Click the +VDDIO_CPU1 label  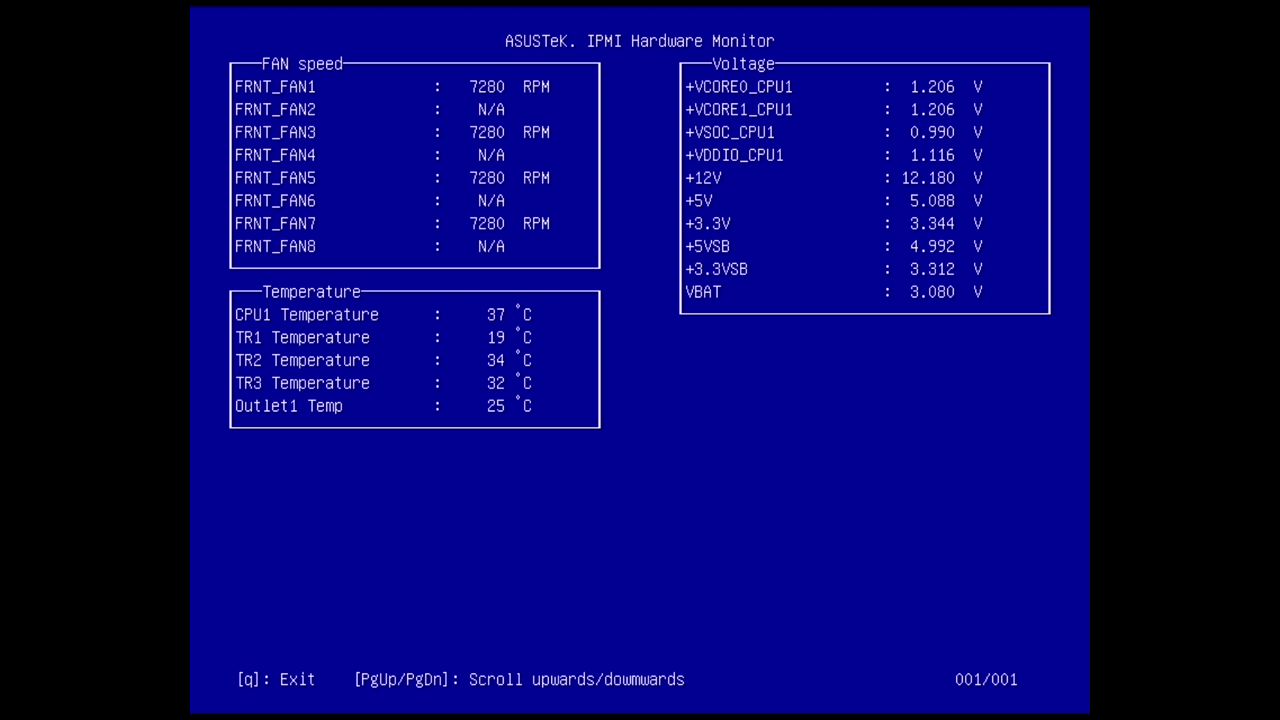pyautogui.click(x=734, y=155)
